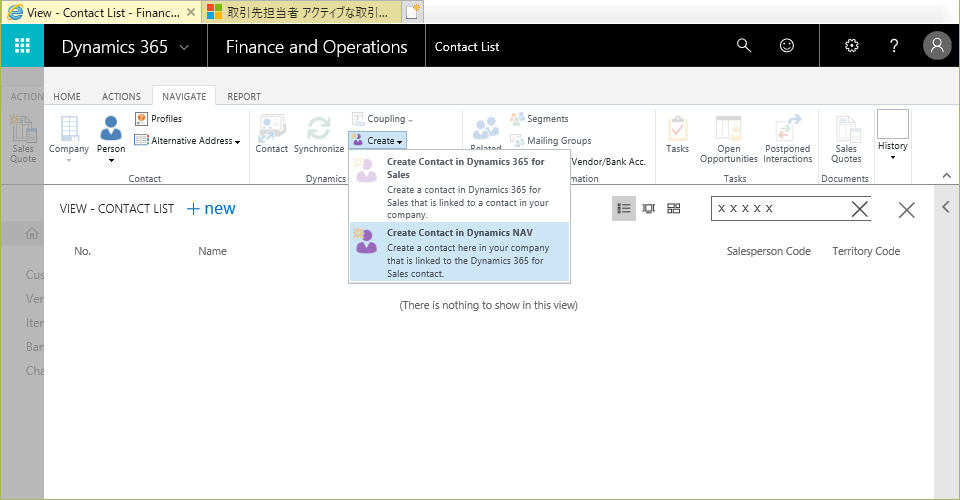Open Postponed Interactions
960x500 pixels.
(787, 140)
